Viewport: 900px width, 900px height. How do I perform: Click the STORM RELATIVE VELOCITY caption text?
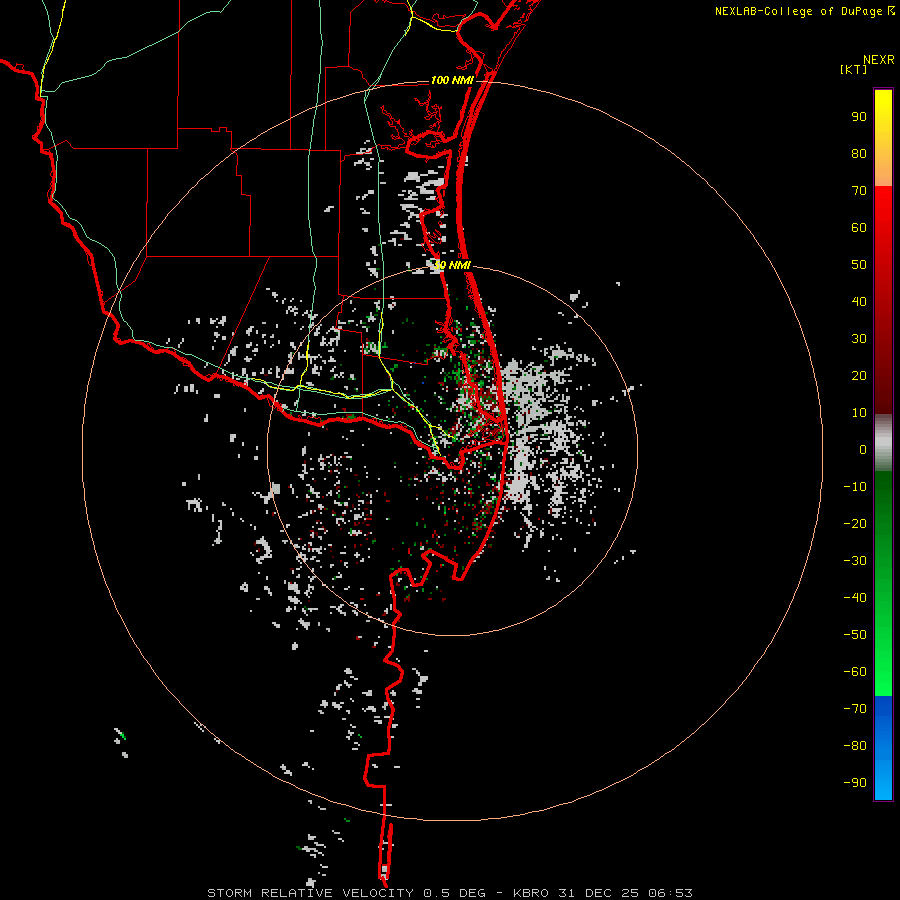(310, 893)
